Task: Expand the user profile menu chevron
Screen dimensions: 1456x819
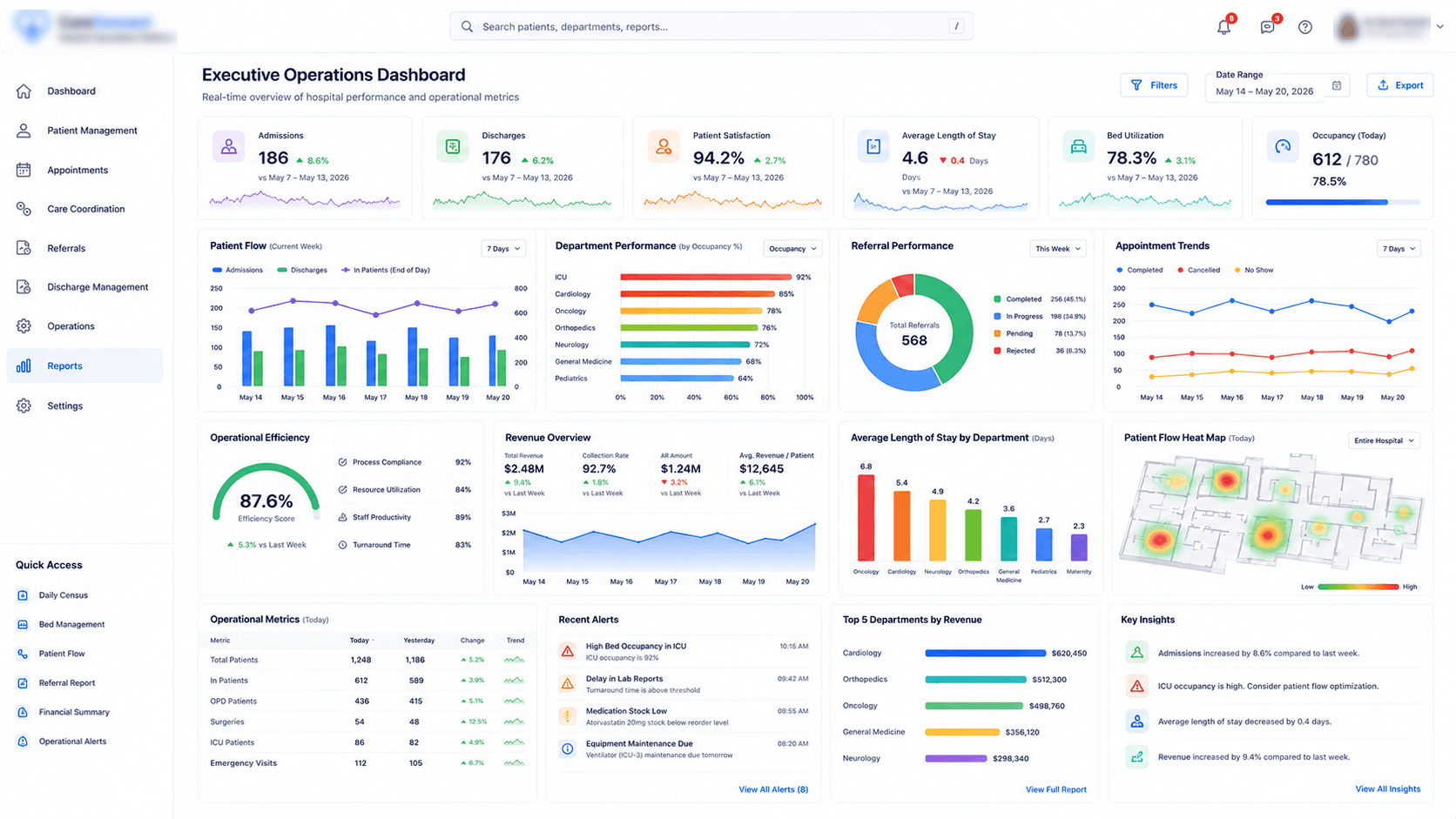Action: pyautogui.click(x=1439, y=27)
